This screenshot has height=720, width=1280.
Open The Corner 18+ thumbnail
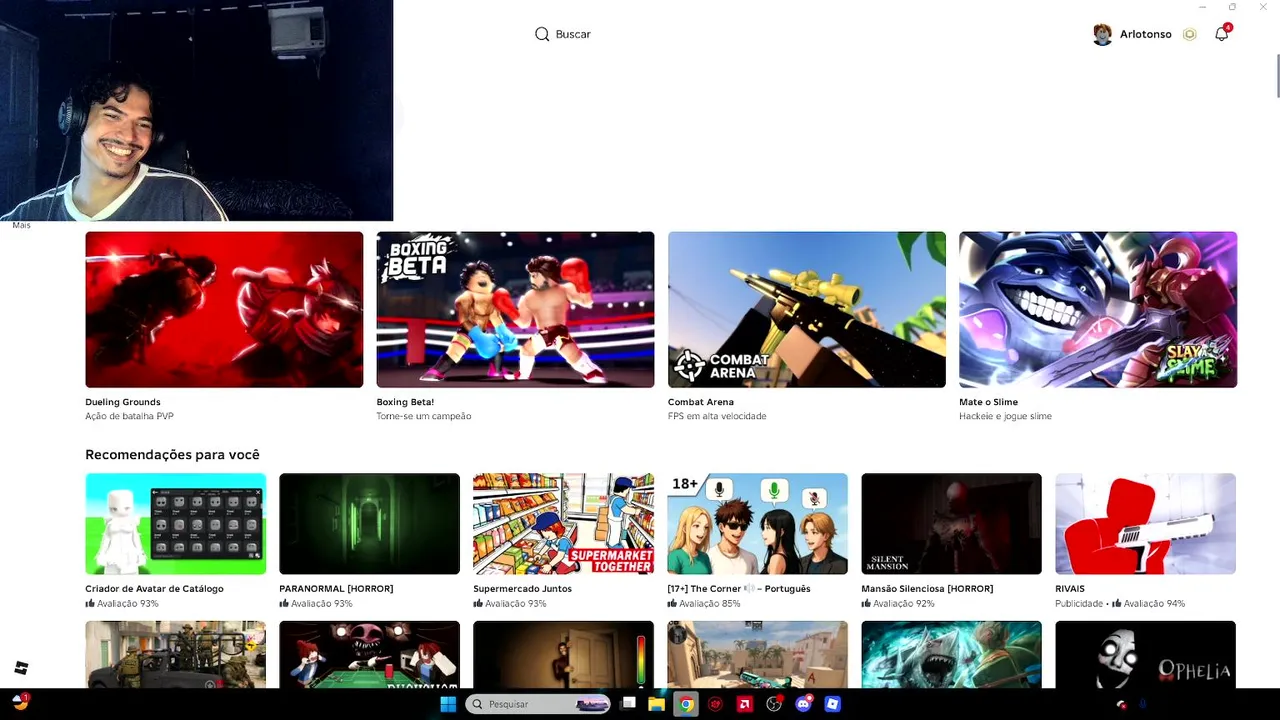(757, 524)
